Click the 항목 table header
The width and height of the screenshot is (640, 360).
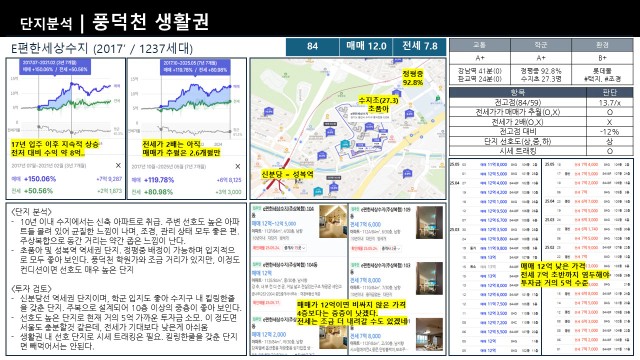(518, 92)
